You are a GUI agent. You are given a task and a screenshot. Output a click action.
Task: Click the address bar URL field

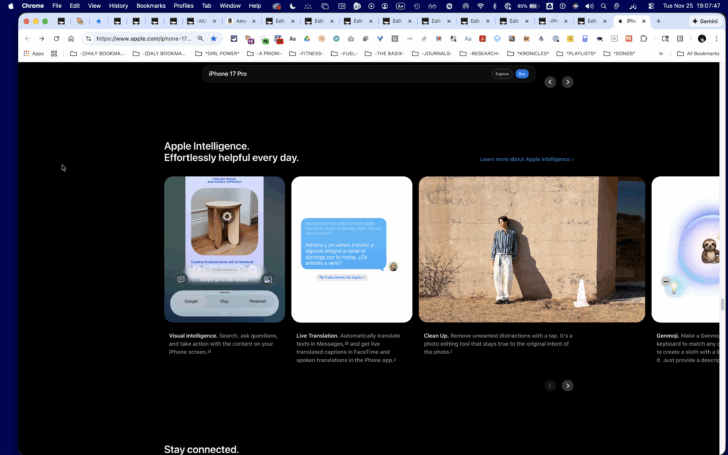[x=144, y=39]
